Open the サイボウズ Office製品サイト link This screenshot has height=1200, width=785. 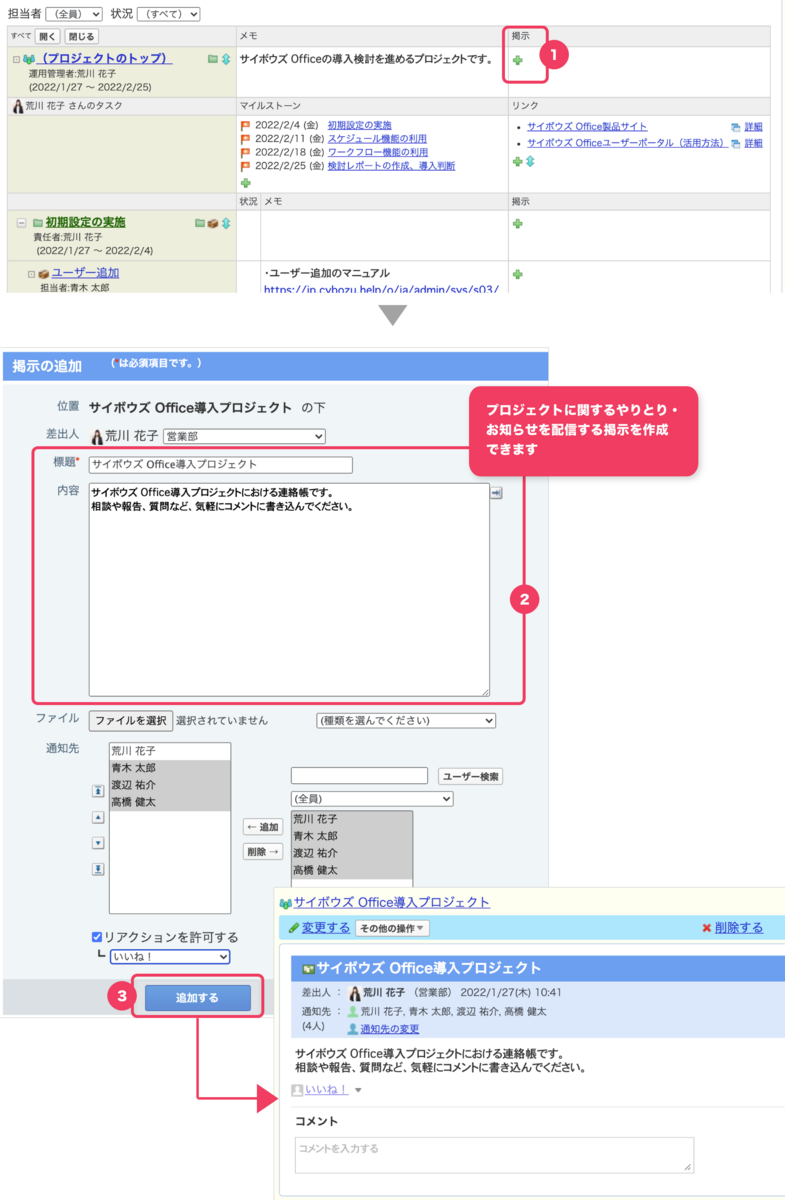pyautogui.click(x=587, y=127)
